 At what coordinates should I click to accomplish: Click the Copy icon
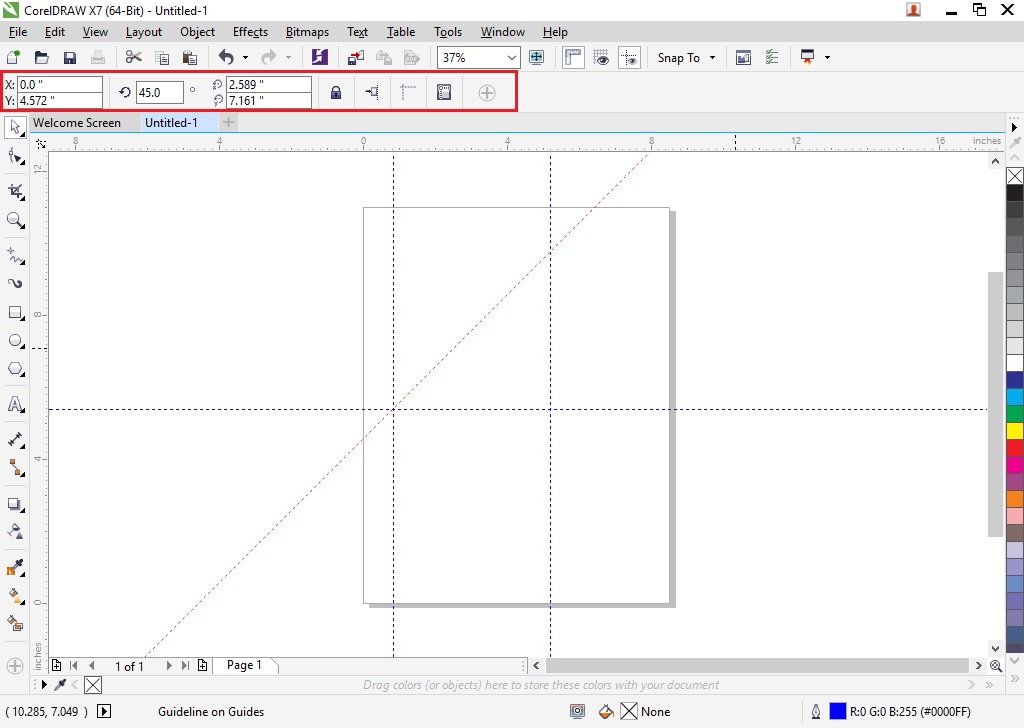click(161, 57)
